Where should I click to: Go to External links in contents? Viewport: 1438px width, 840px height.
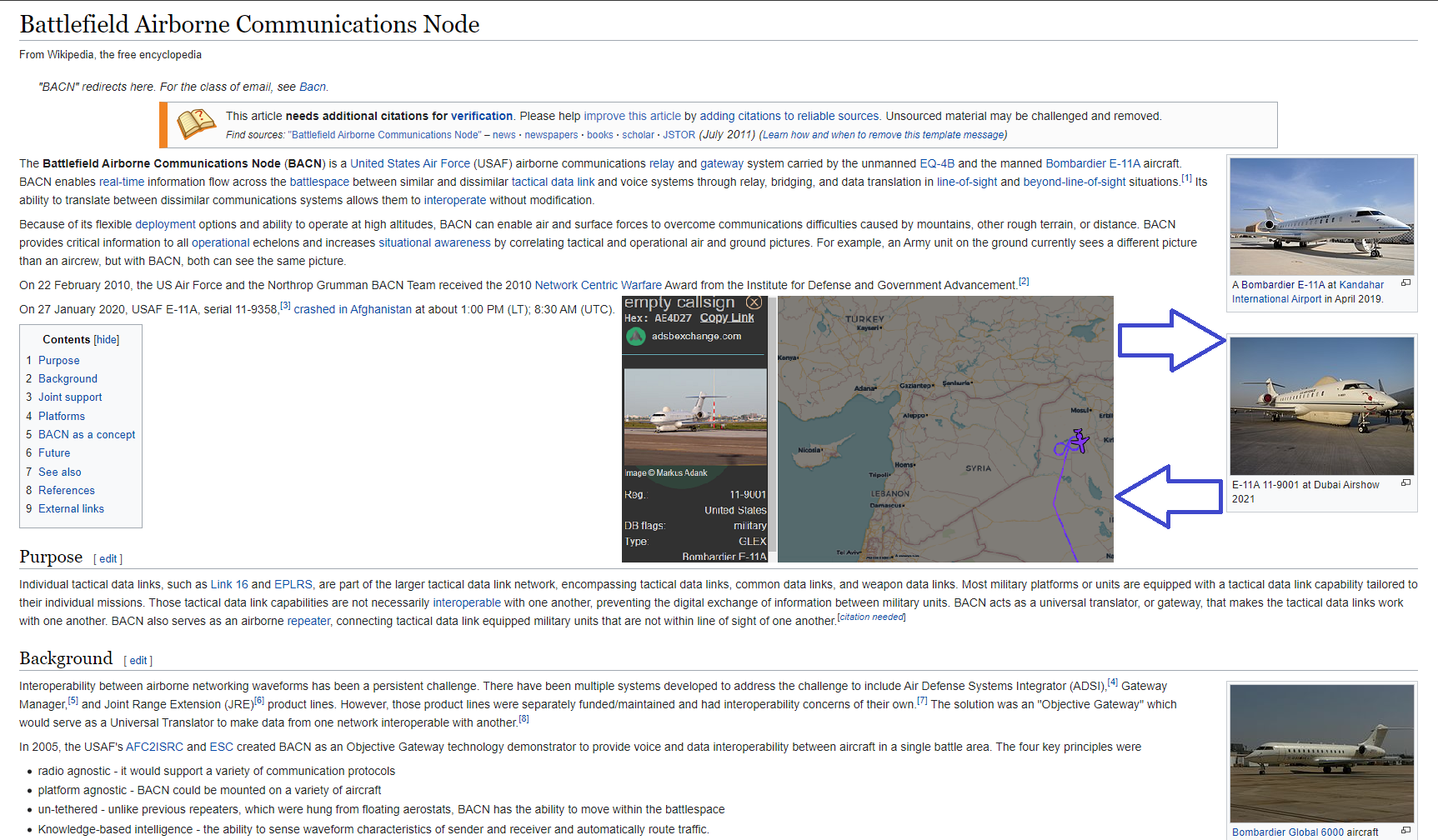(71, 509)
